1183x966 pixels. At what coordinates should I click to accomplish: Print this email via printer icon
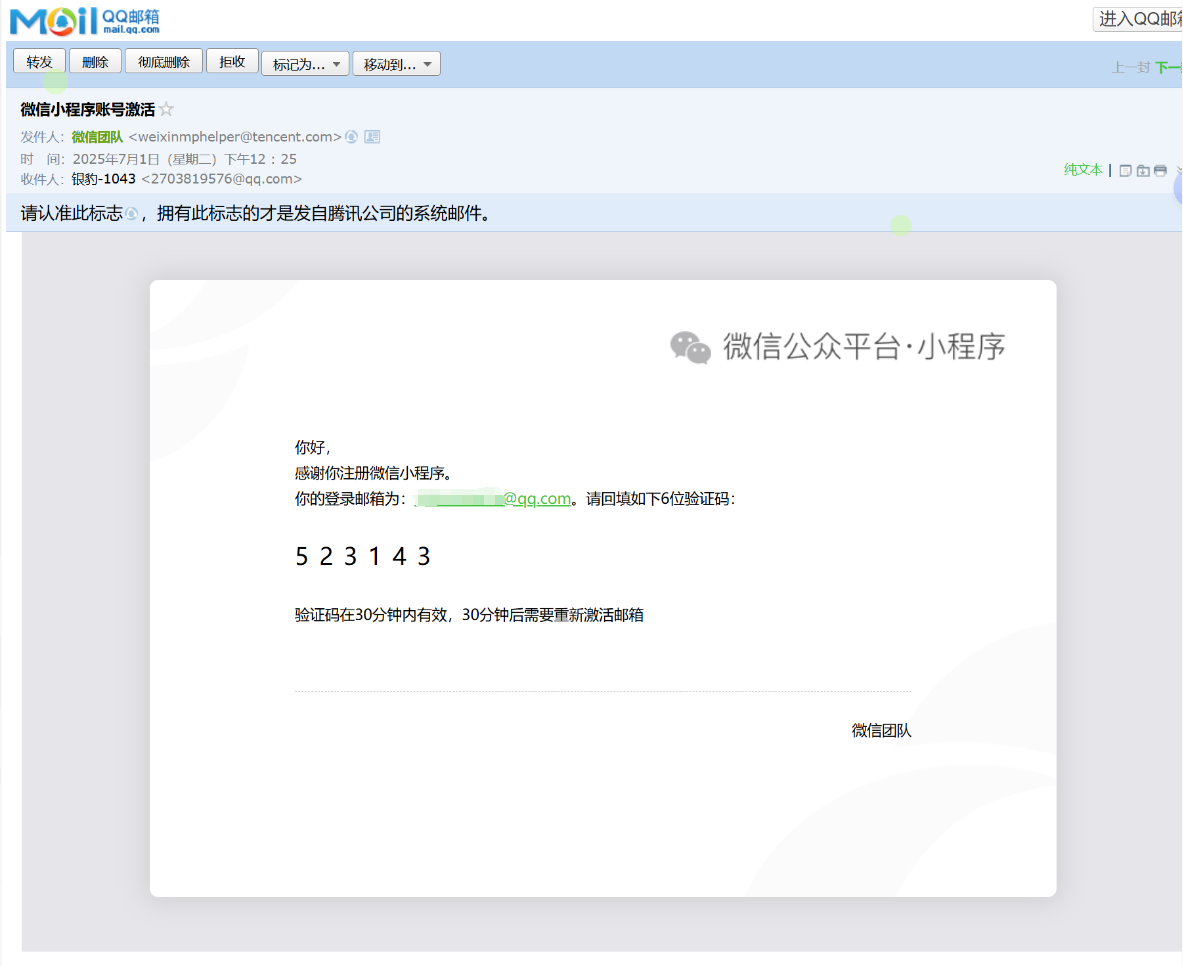click(1160, 171)
